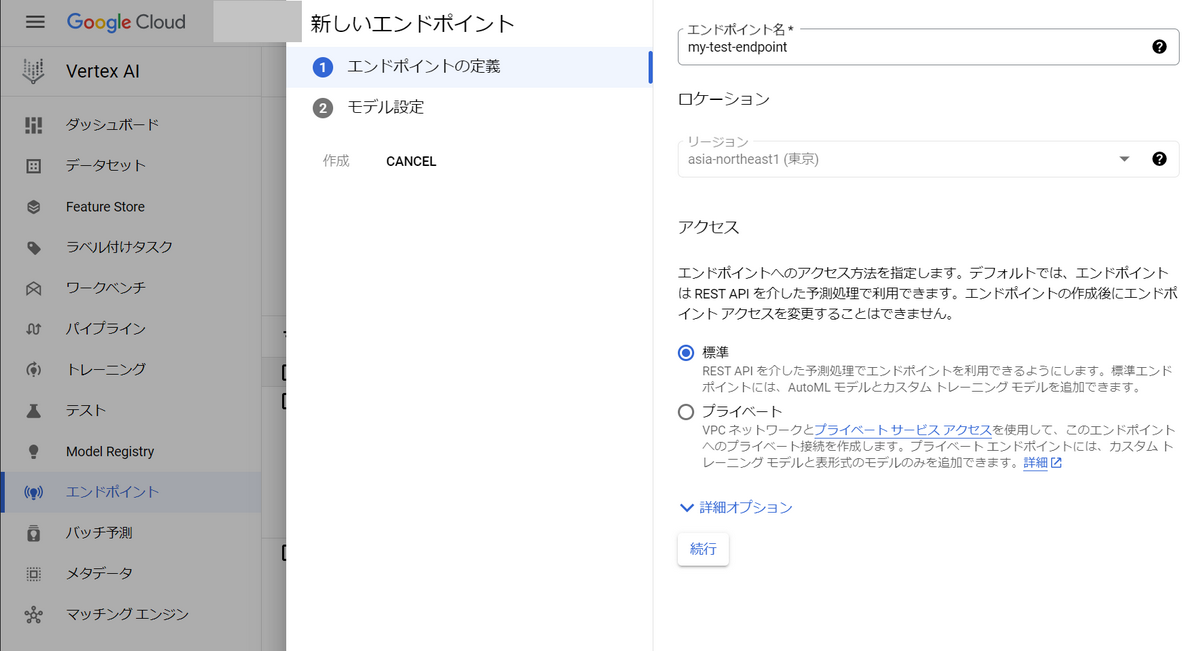Select the プライベート access radio button

click(686, 412)
